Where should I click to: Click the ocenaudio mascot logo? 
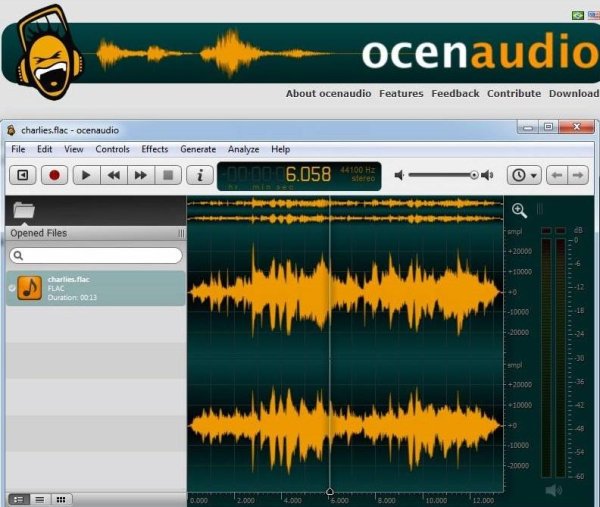49,52
